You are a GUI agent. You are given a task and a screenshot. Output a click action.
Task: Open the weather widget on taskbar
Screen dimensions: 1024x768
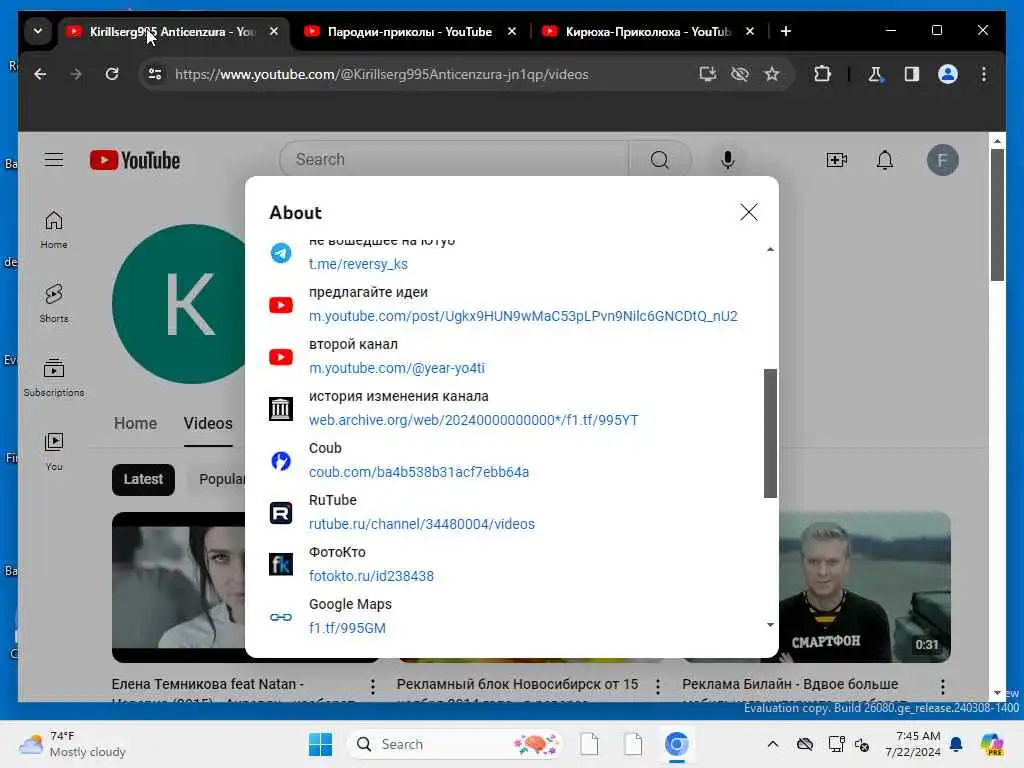coord(72,744)
